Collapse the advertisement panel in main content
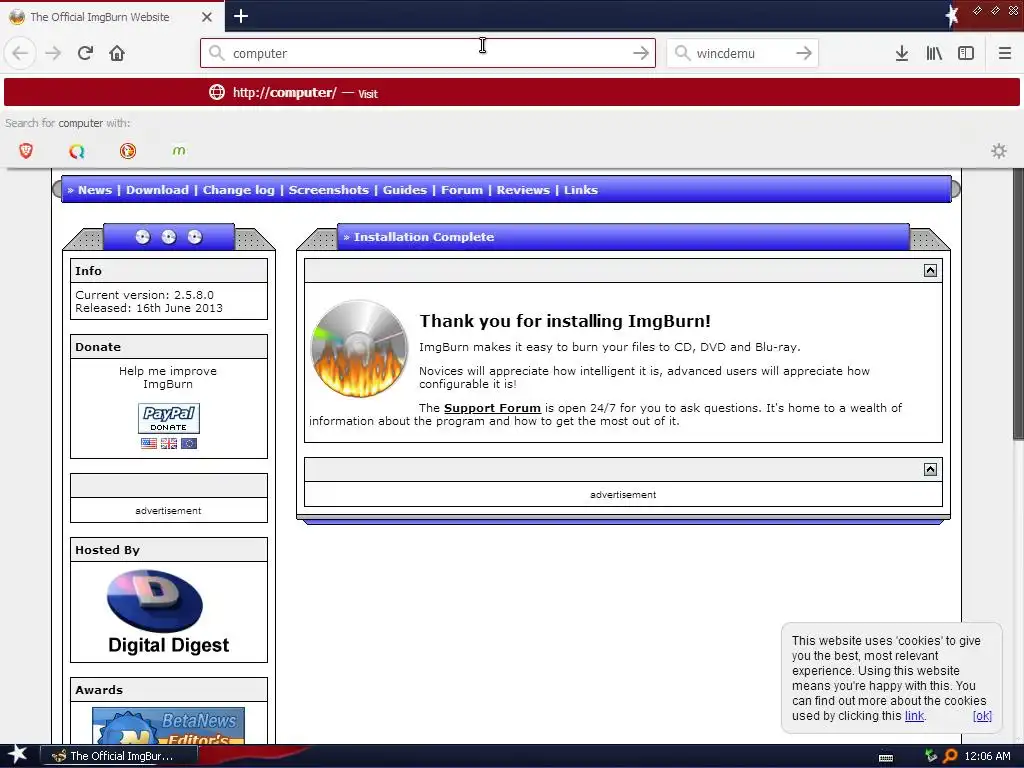The image size is (1024, 768). tap(930, 470)
